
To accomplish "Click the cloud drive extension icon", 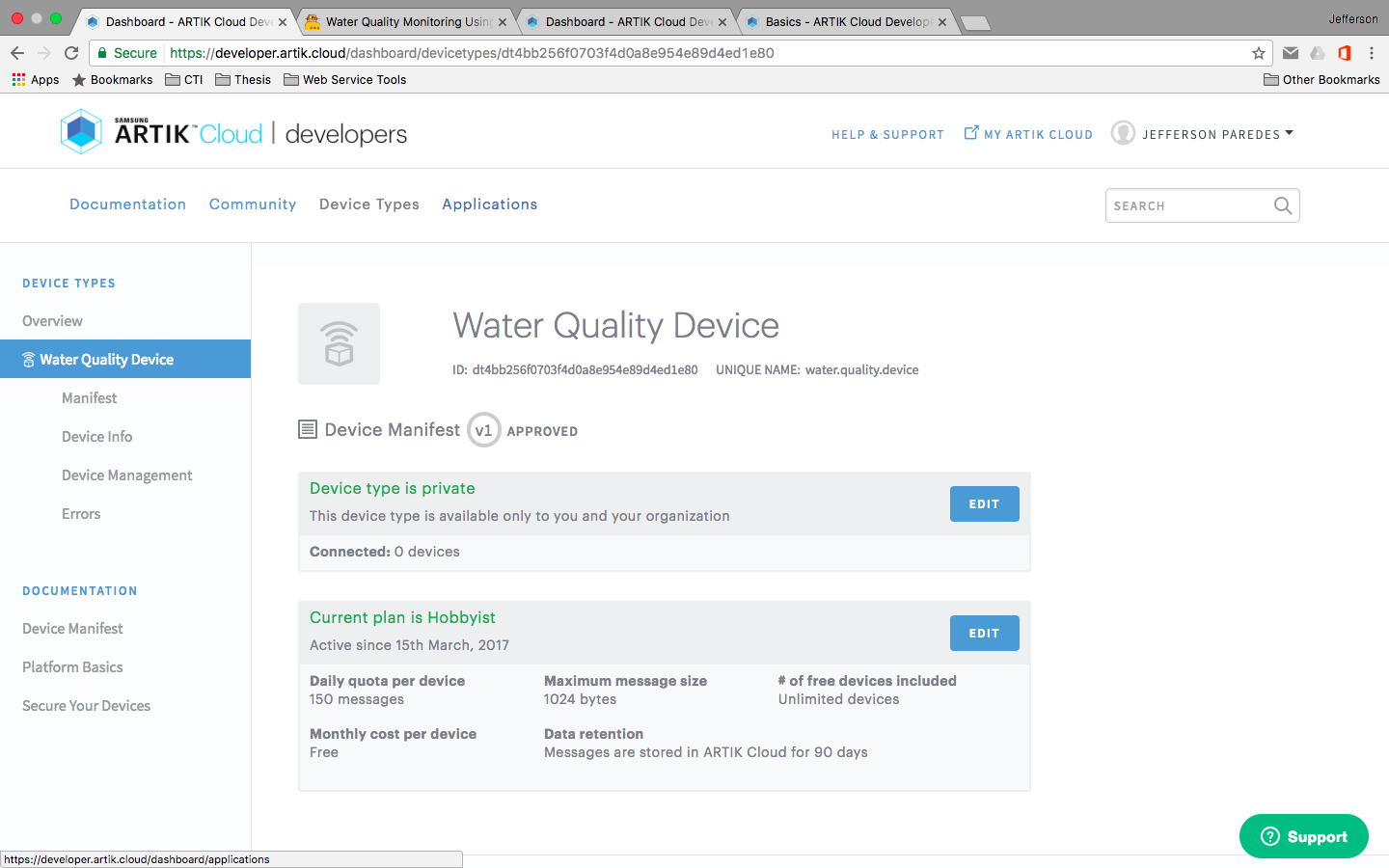I will tap(1318, 53).
